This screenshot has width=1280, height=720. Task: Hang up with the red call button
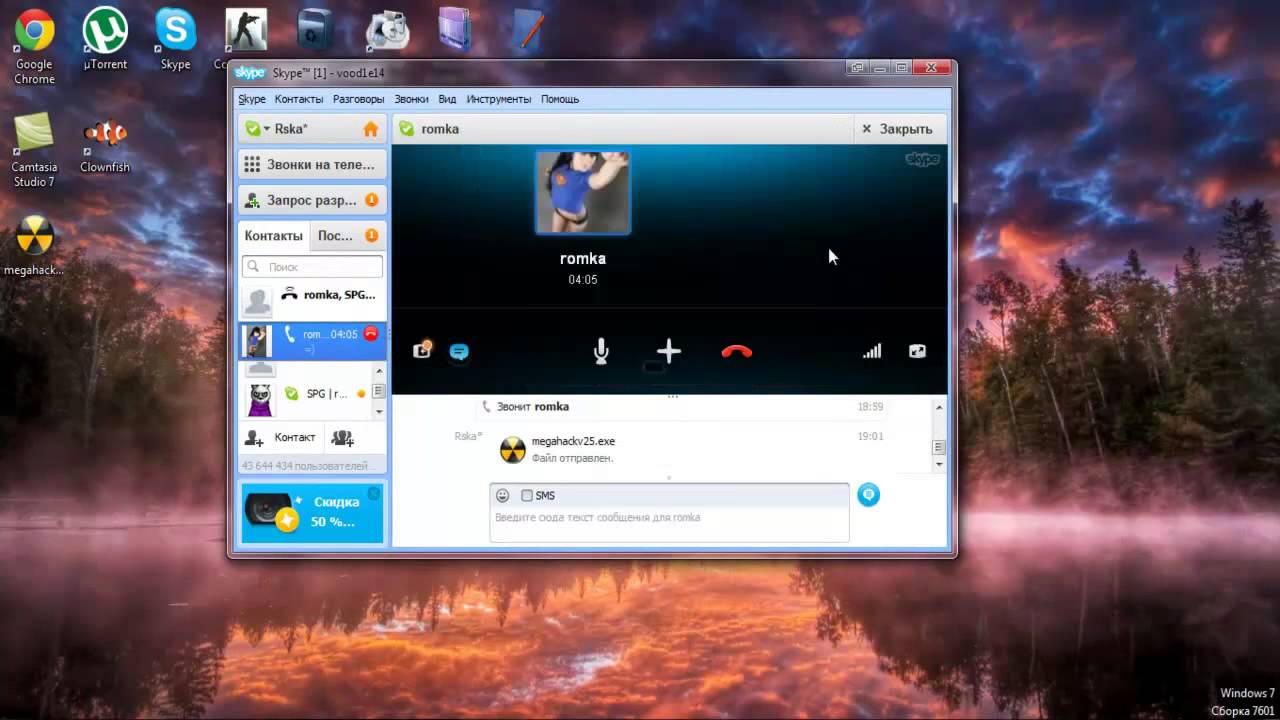737,351
